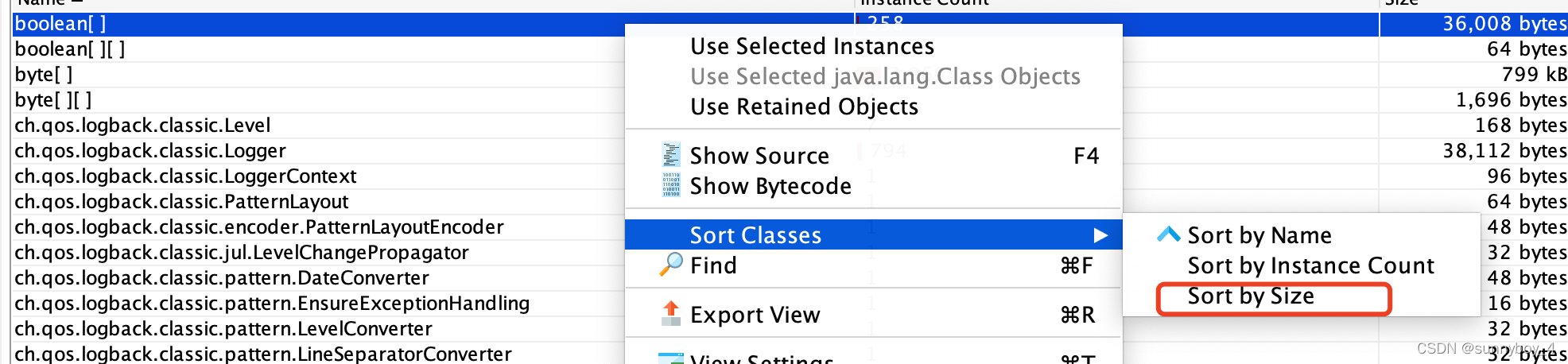Click the ascending arrow beside Sort by Name
The width and height of the screenshot is (1568, 364).
click(1168, 234)
